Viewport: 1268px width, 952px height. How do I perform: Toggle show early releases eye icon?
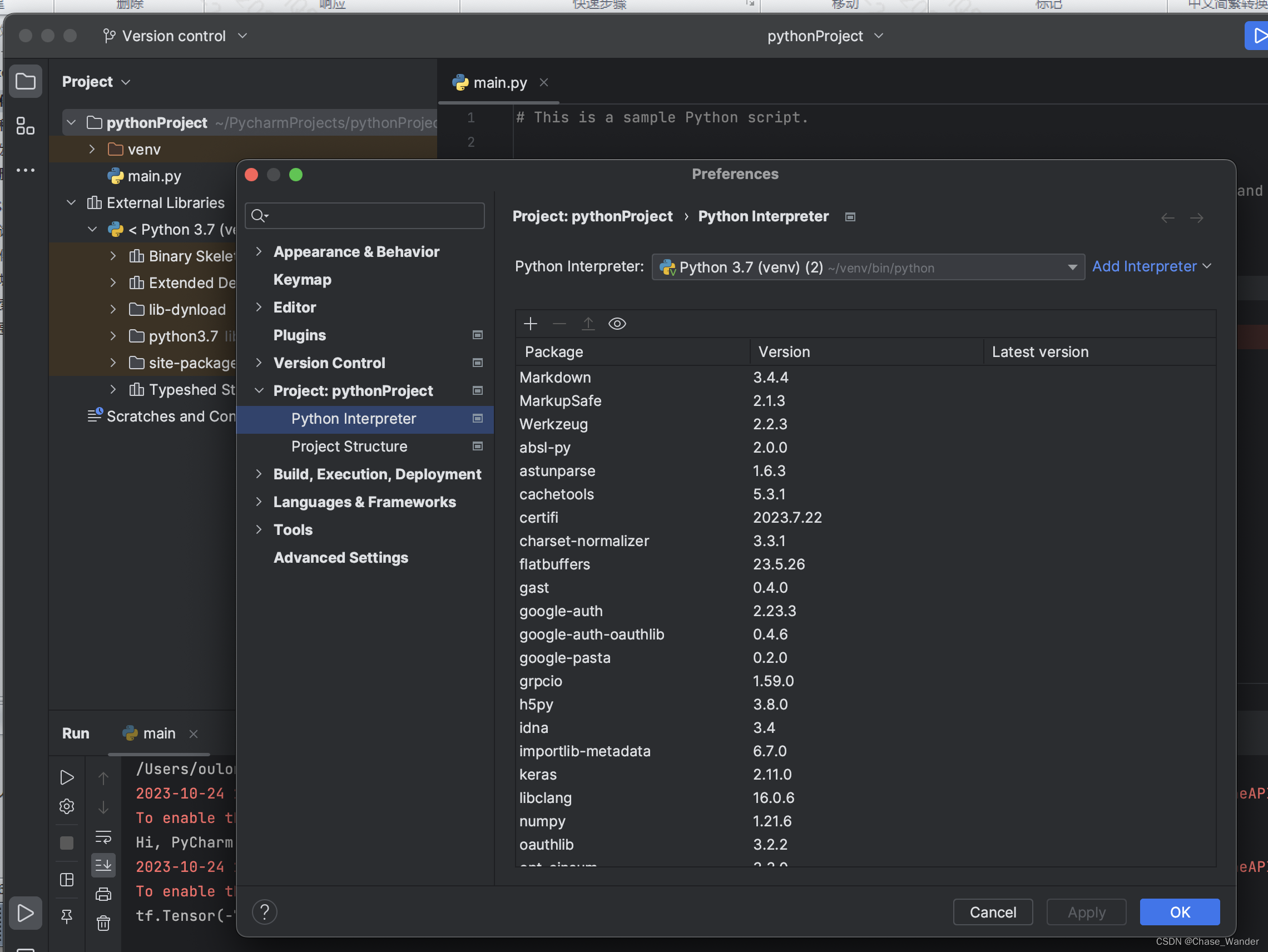click(x=617, y=324)
